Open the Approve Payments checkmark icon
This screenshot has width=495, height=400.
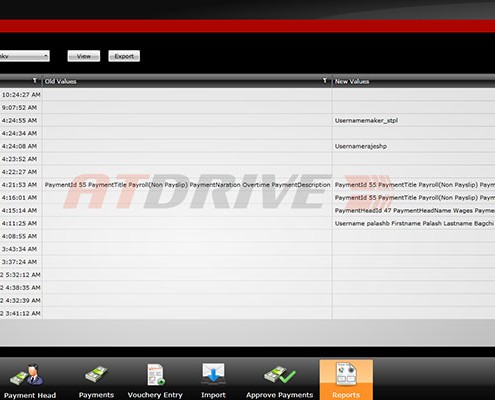[280, 375]
